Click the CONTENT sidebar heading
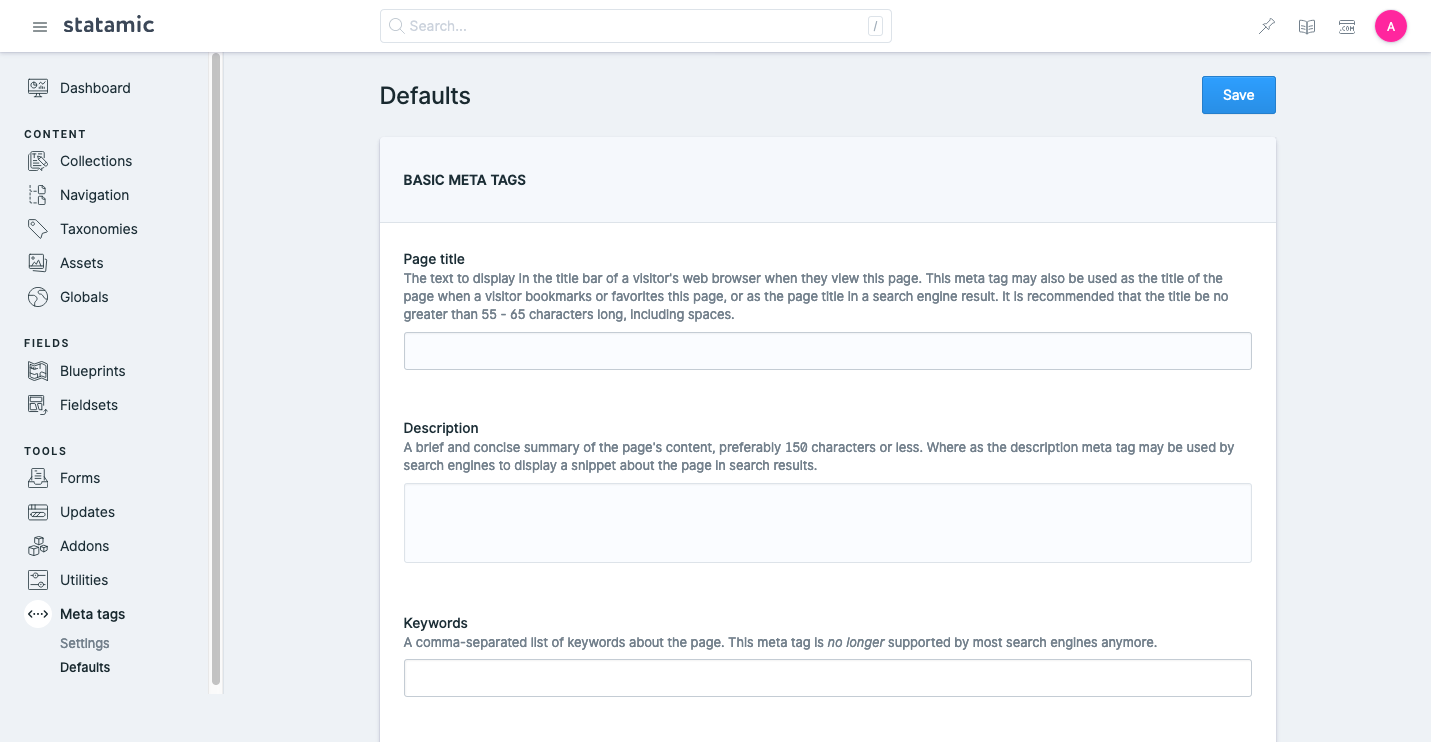Image resolution: width=1431 pixels, height=742 pixels. 55,134
